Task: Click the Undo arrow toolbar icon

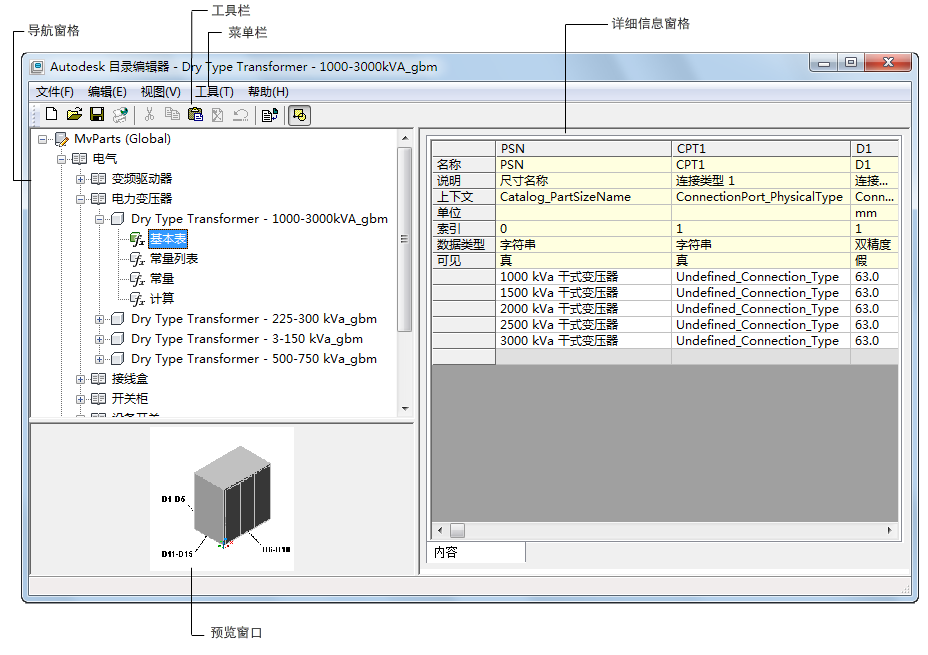Action: click(240, 115)
